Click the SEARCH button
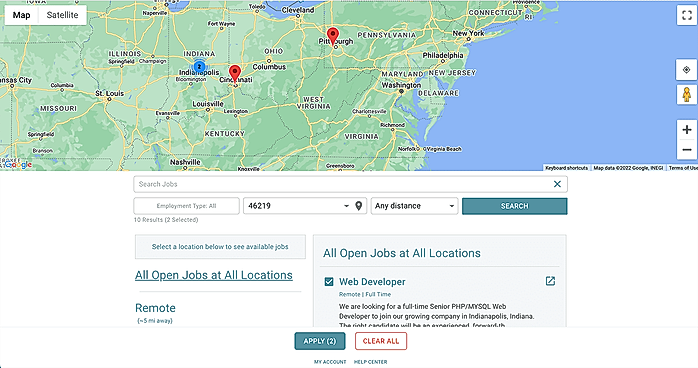Screen dimensions: 698x368 coord(515,206)
